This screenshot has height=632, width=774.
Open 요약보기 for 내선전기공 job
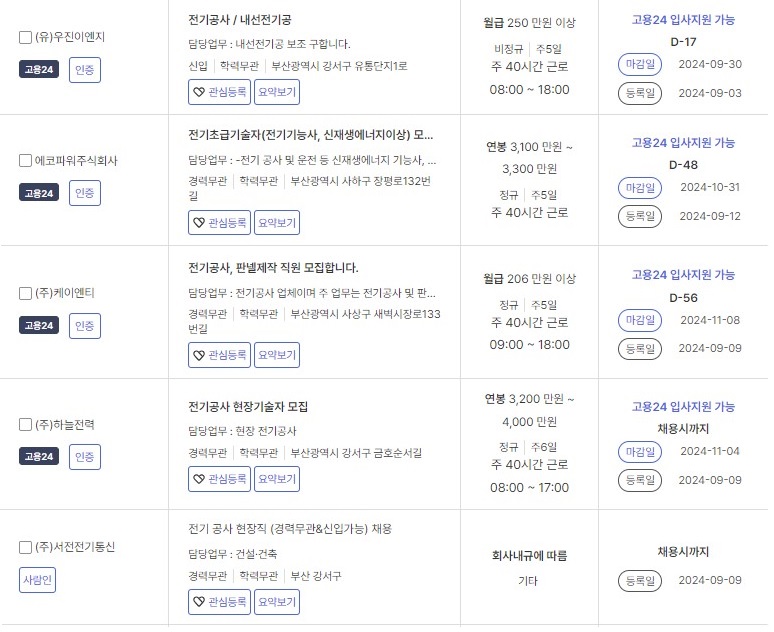click(x=277, y=92)
